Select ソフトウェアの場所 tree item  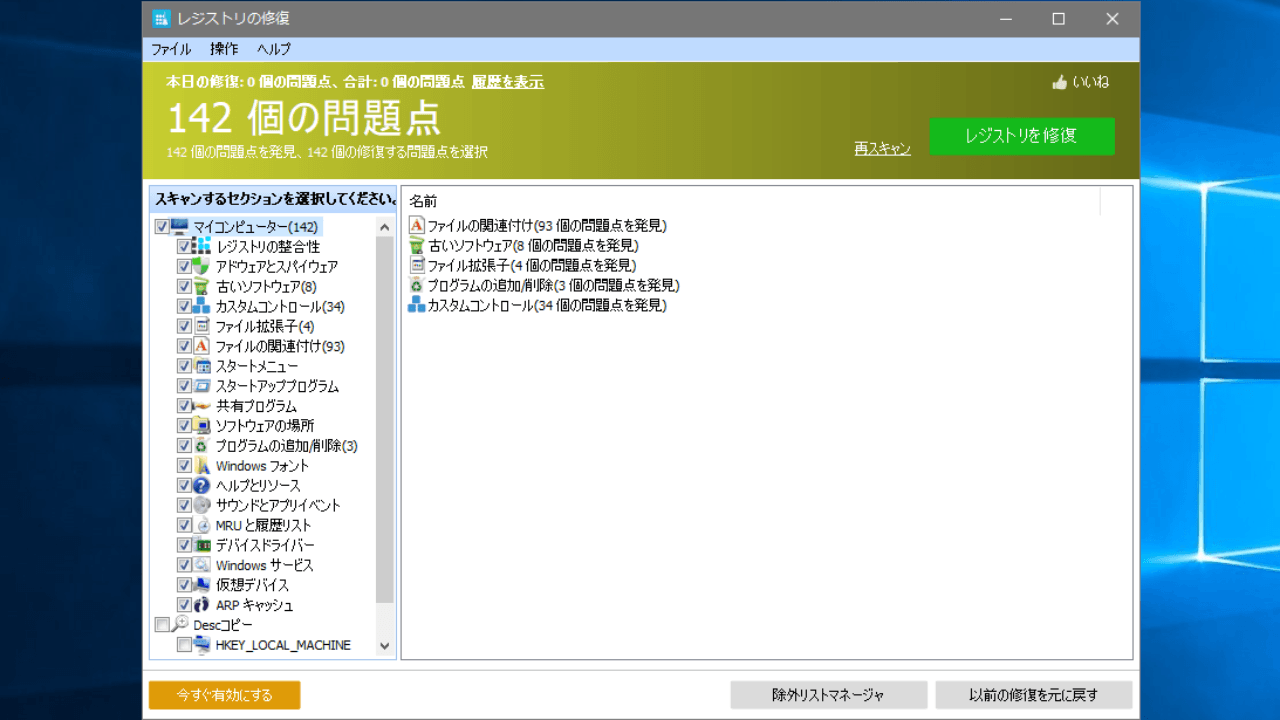click(x=265, y=426)
